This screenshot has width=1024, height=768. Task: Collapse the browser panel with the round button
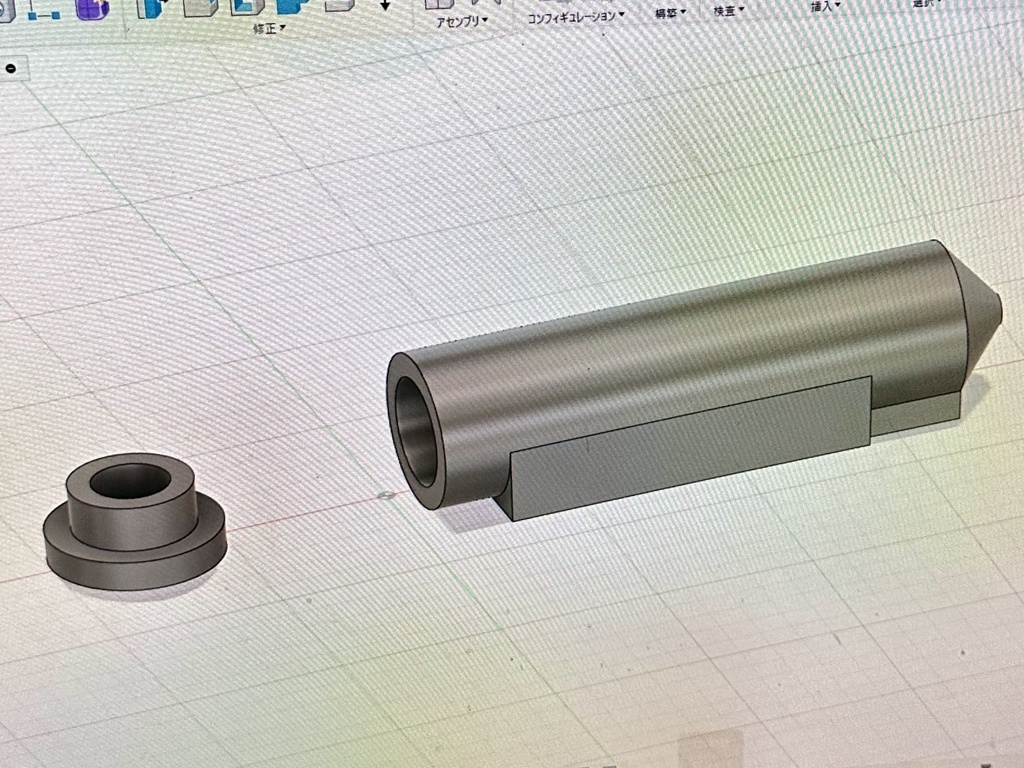pos(11,69)
